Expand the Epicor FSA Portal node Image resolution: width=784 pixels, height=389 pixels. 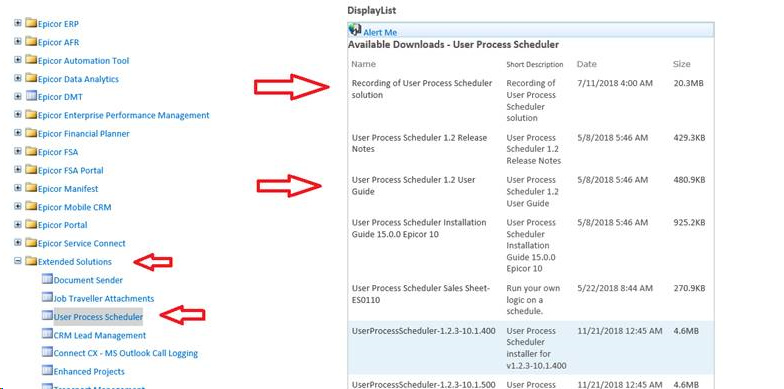pyautogui.click(x=18, y=170)
